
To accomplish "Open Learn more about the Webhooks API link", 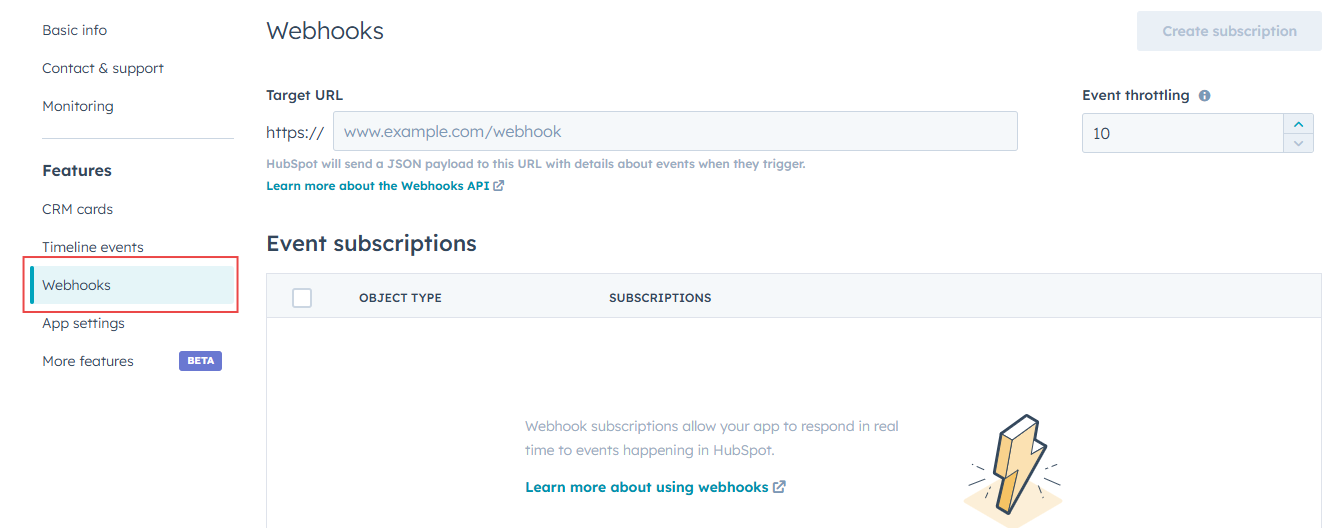I will tap(378, 186).
